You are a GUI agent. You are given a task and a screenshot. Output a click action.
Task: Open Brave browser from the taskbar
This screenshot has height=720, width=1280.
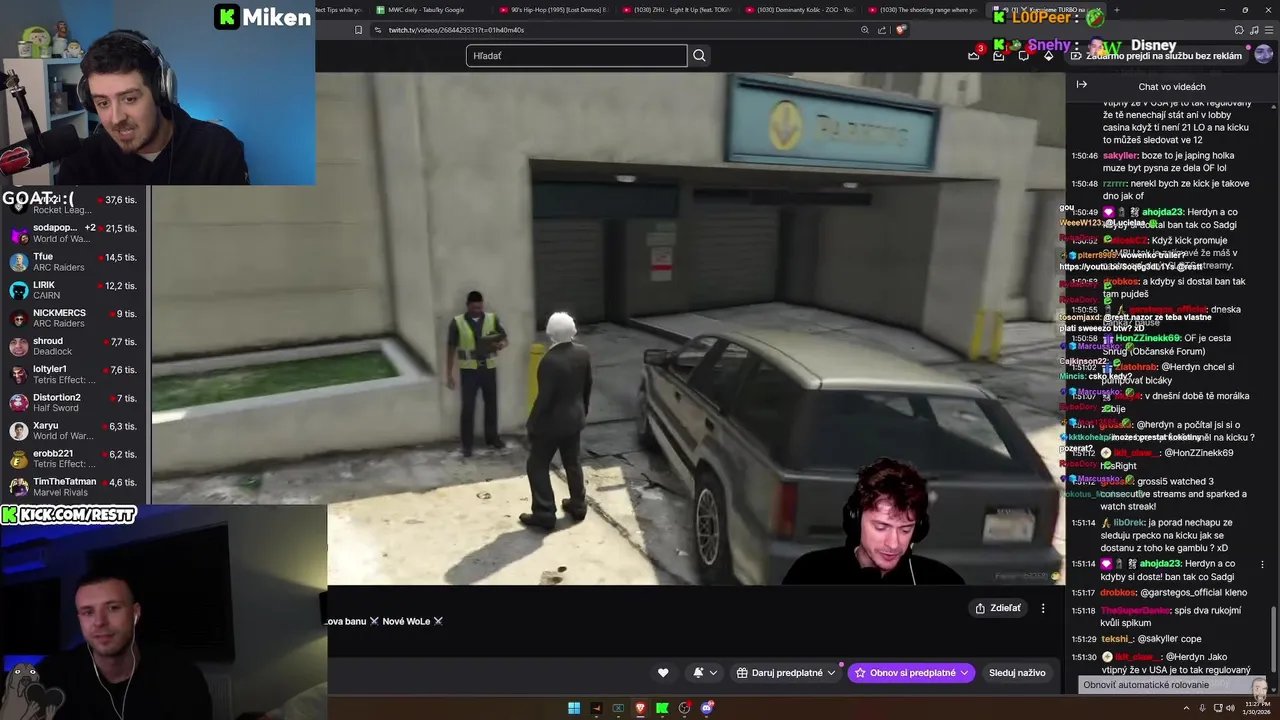point(640,708)
